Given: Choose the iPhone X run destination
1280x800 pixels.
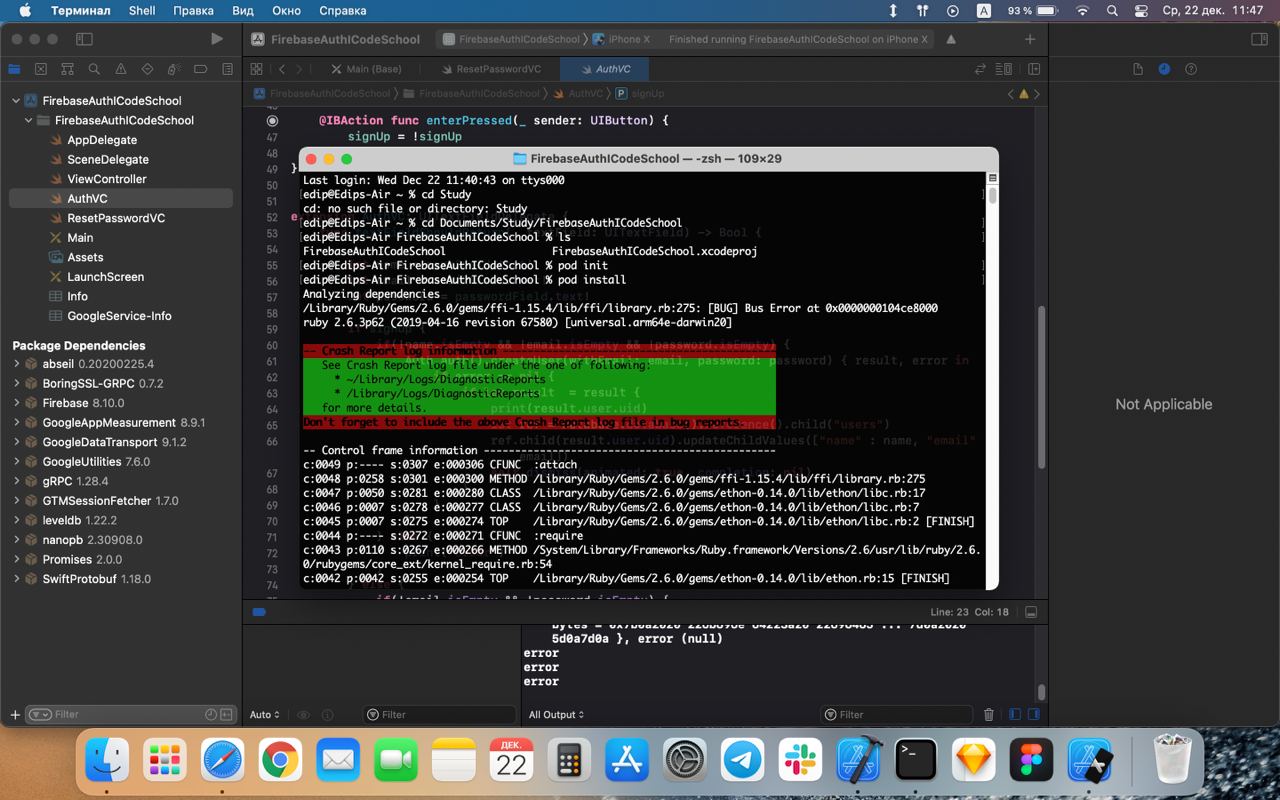Looking at the screenshot, I should pyautogui.click(x=622, y=39).
